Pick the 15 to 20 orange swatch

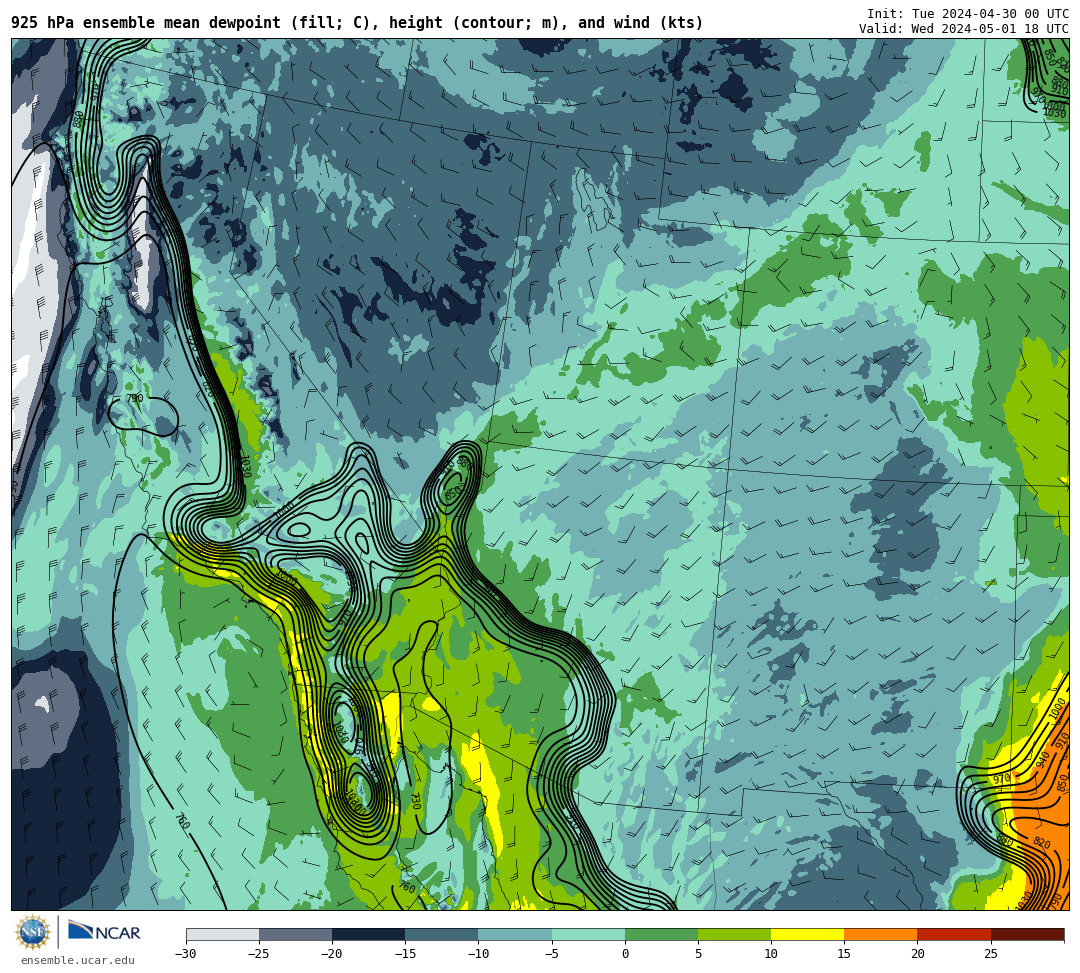(x=881, y=934)
